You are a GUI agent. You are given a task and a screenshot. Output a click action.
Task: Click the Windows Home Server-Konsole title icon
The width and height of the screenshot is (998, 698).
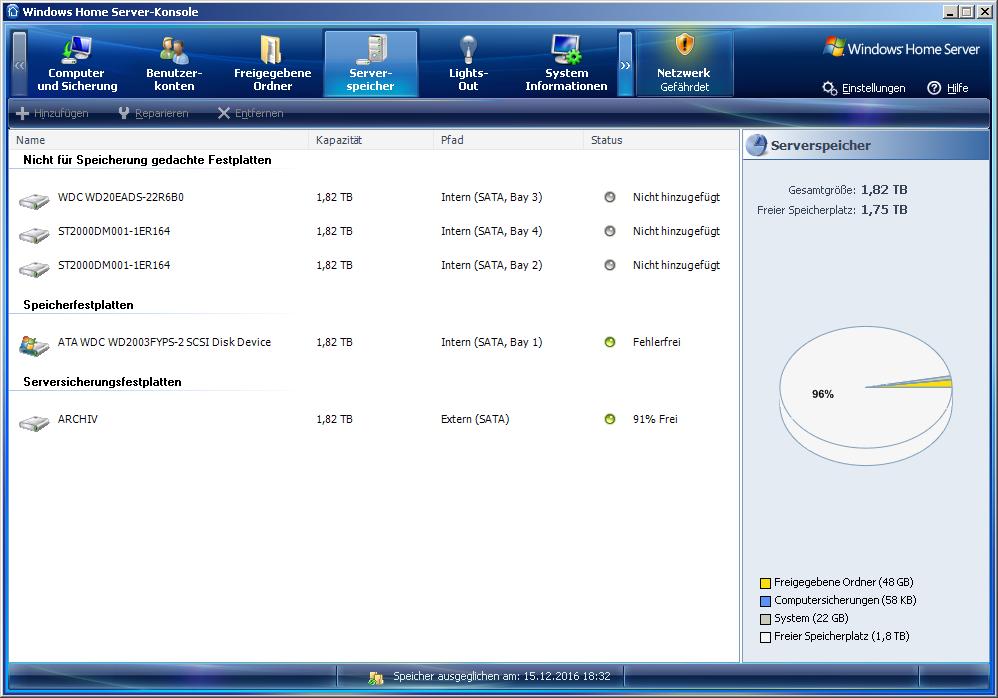click(x=13, y=11)
